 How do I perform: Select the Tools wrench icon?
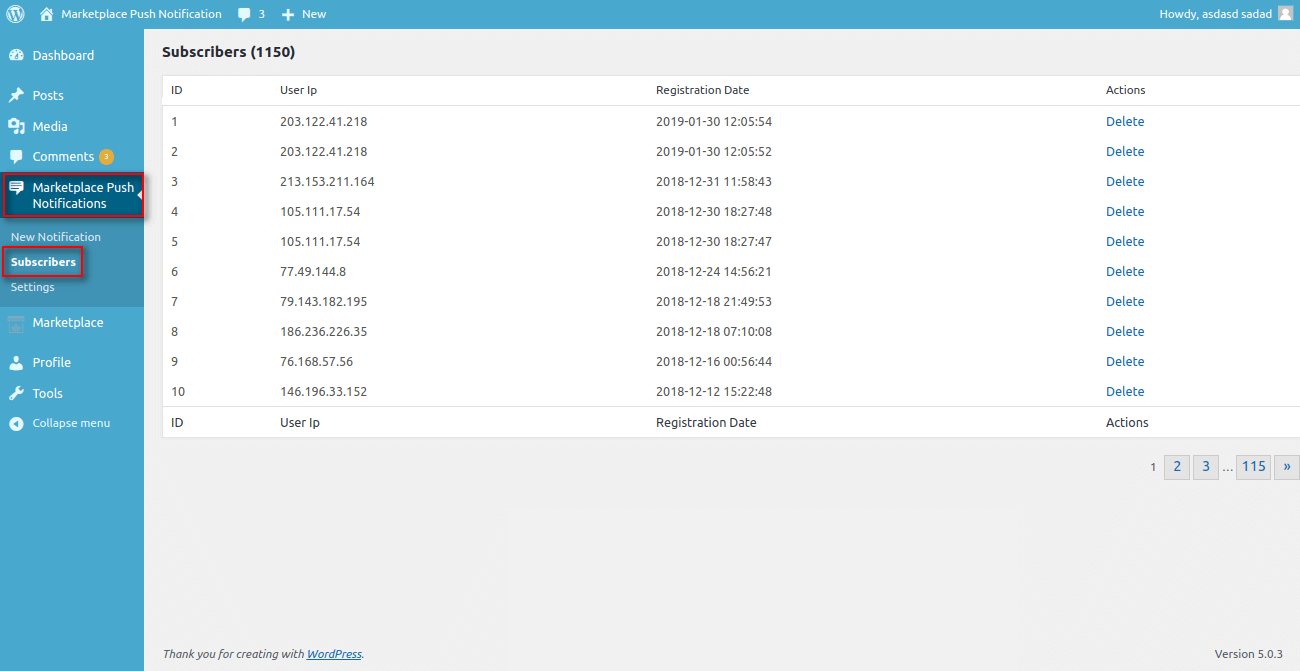point(18,393)
